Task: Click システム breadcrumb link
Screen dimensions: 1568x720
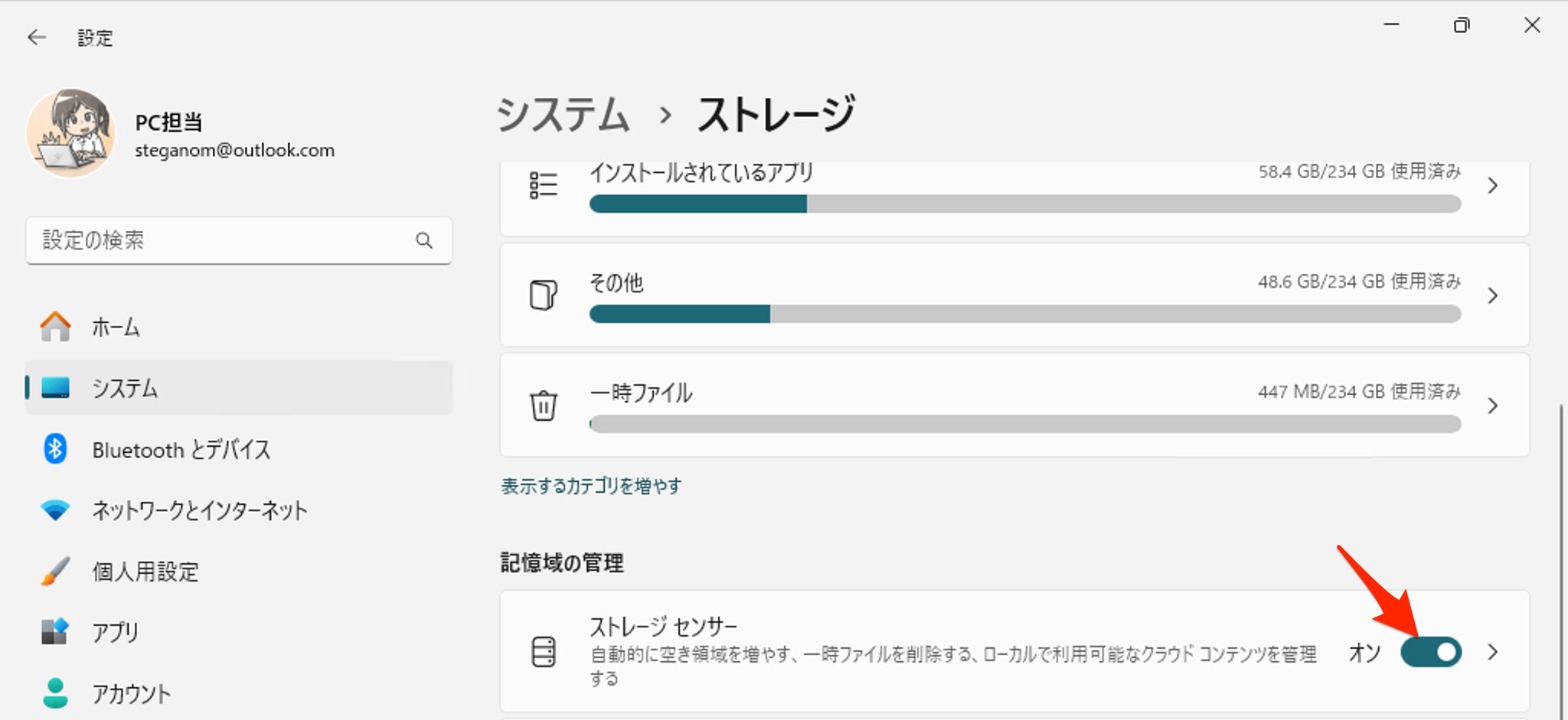Action: (563, 115)
